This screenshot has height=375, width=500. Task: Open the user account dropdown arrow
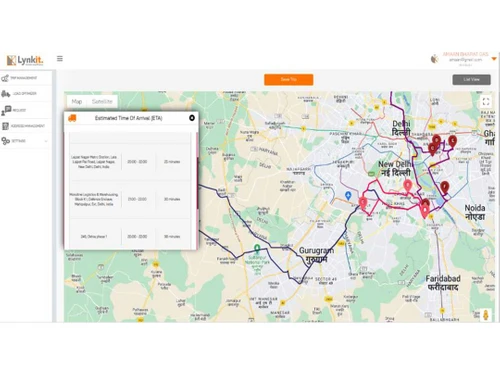point(494,59)
